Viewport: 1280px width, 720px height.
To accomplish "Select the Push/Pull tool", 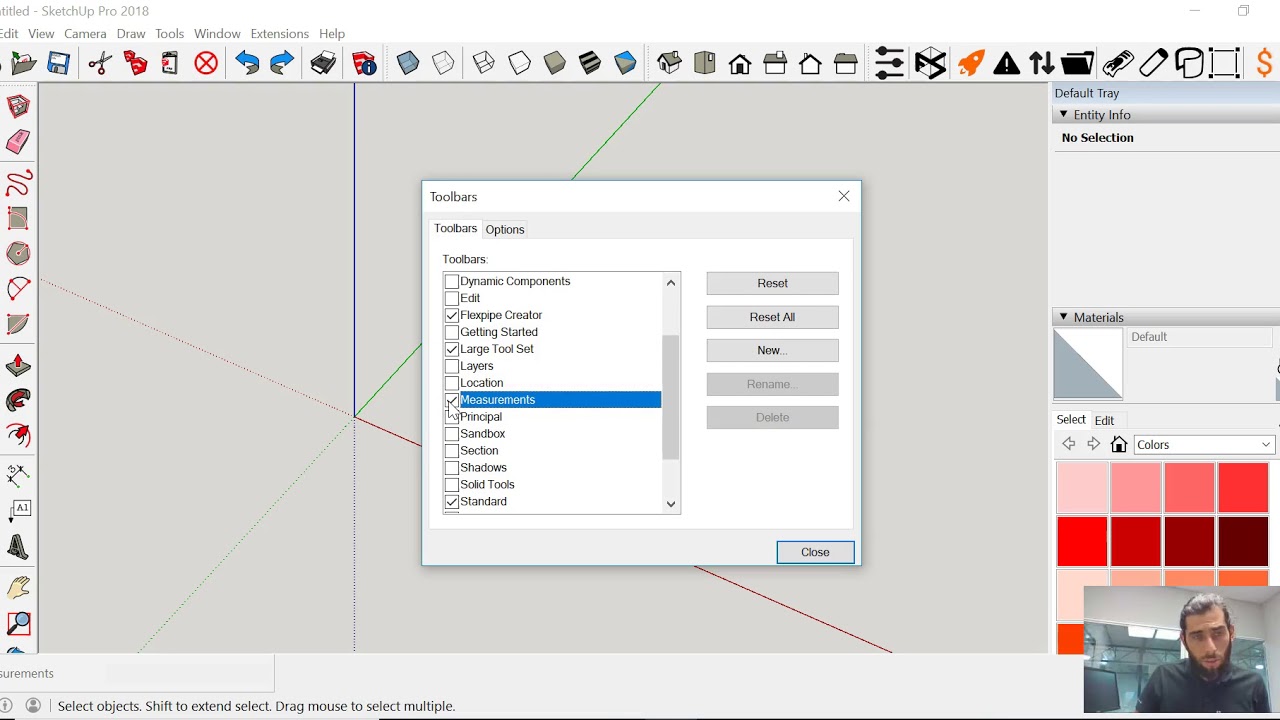I will (x=18, y=367).
